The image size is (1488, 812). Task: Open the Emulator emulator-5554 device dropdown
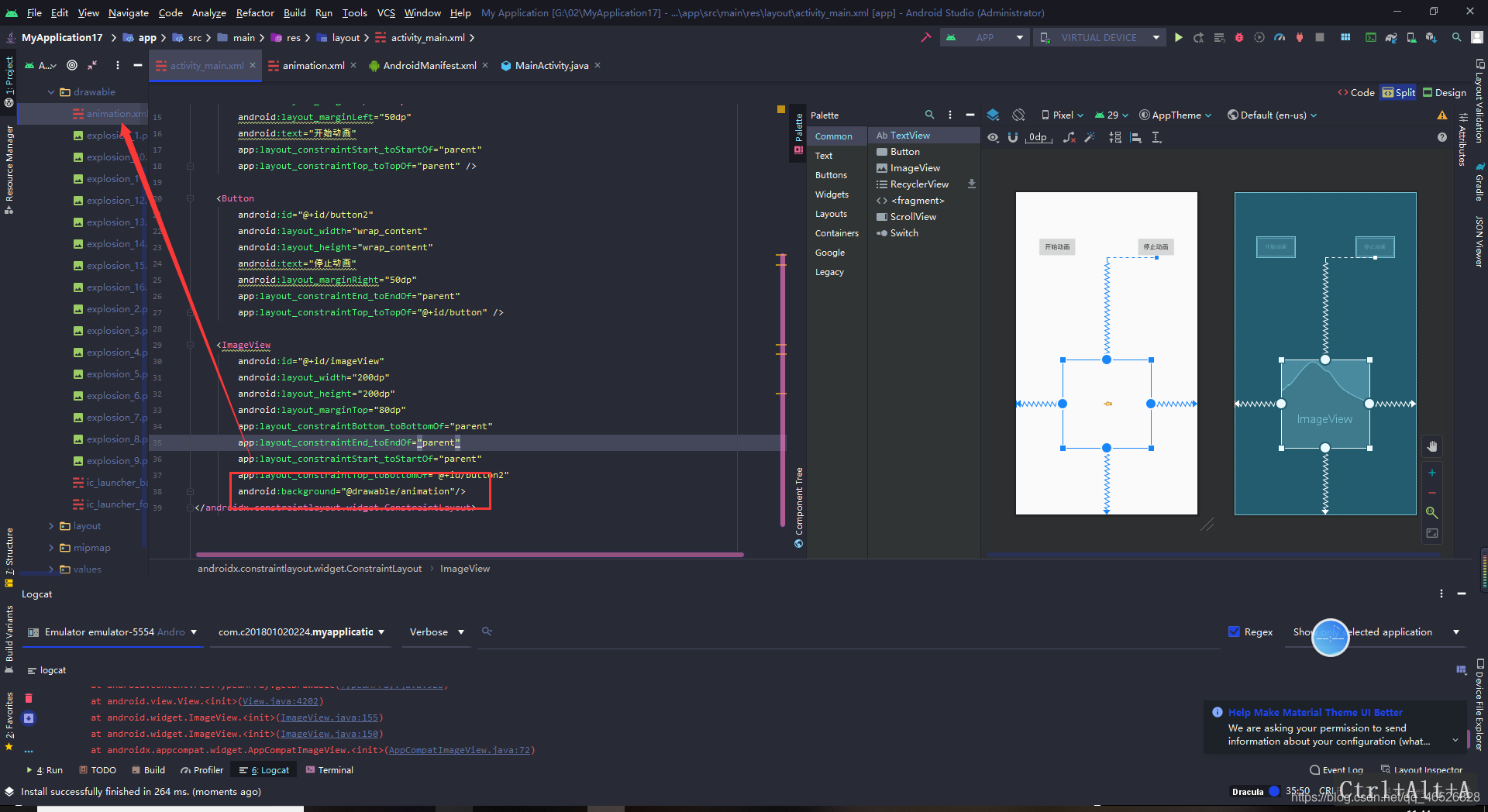[x=113, y=631]
